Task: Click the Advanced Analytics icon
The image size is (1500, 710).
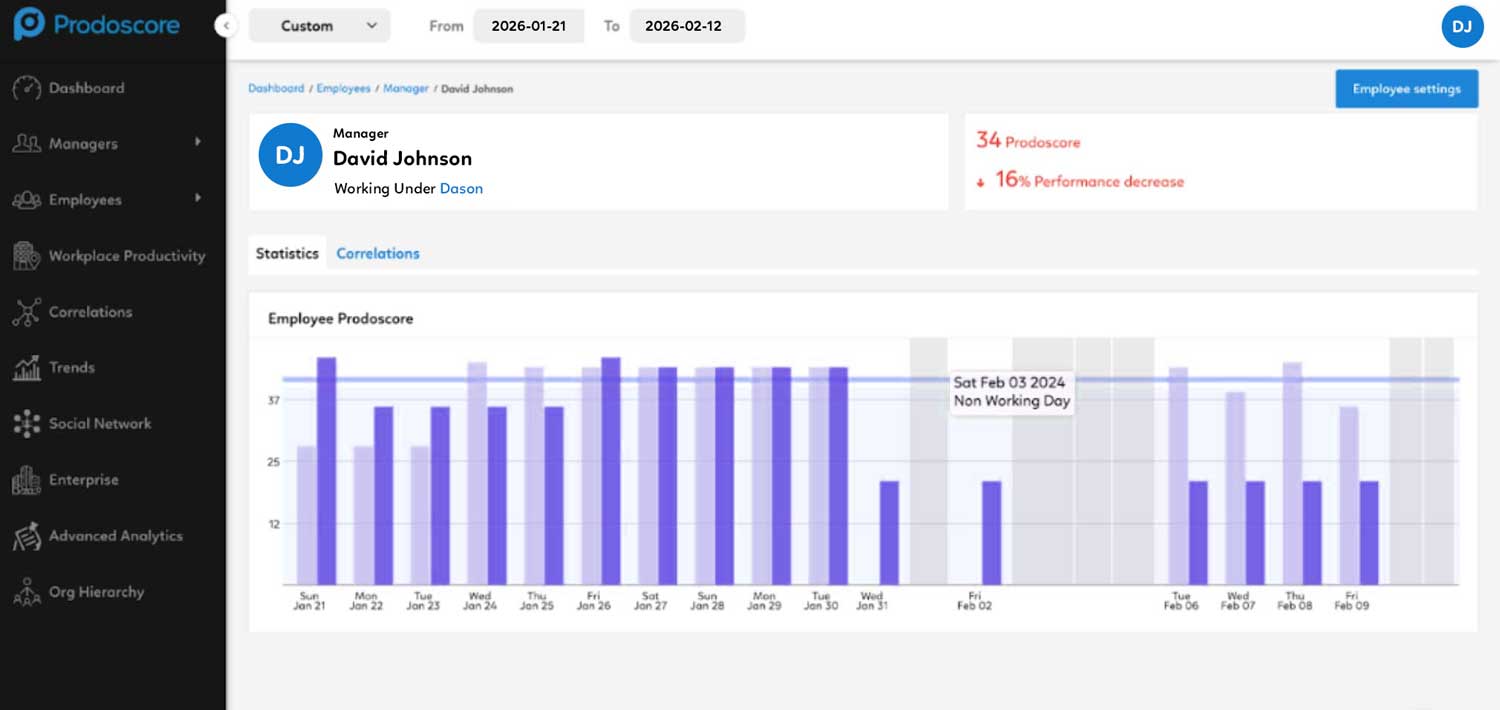Action: pyautogui.click(x=27, y=536)
